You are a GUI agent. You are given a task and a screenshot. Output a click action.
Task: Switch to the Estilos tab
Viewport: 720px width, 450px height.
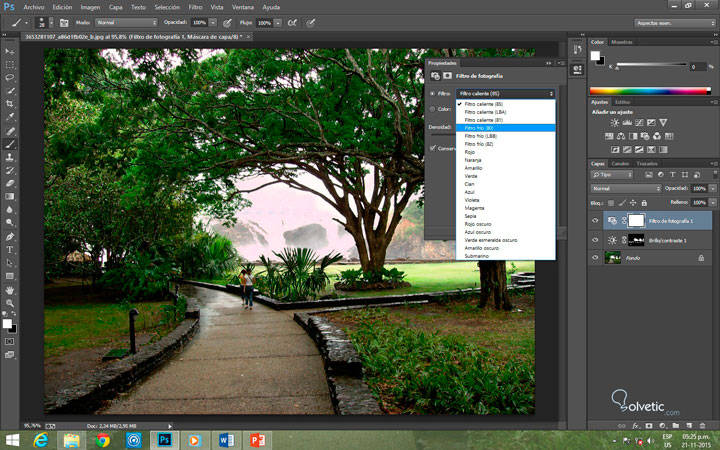[x=622, y=102]
